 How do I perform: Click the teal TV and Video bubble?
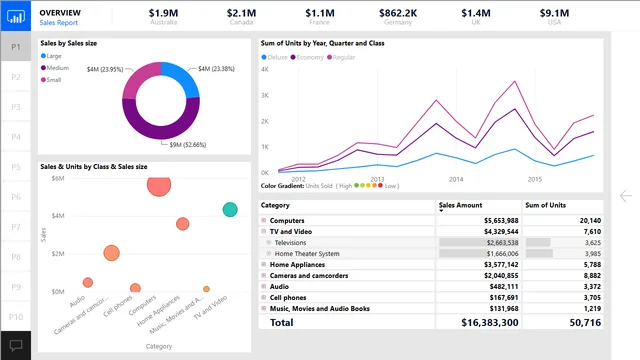click(x=230, y=209)
